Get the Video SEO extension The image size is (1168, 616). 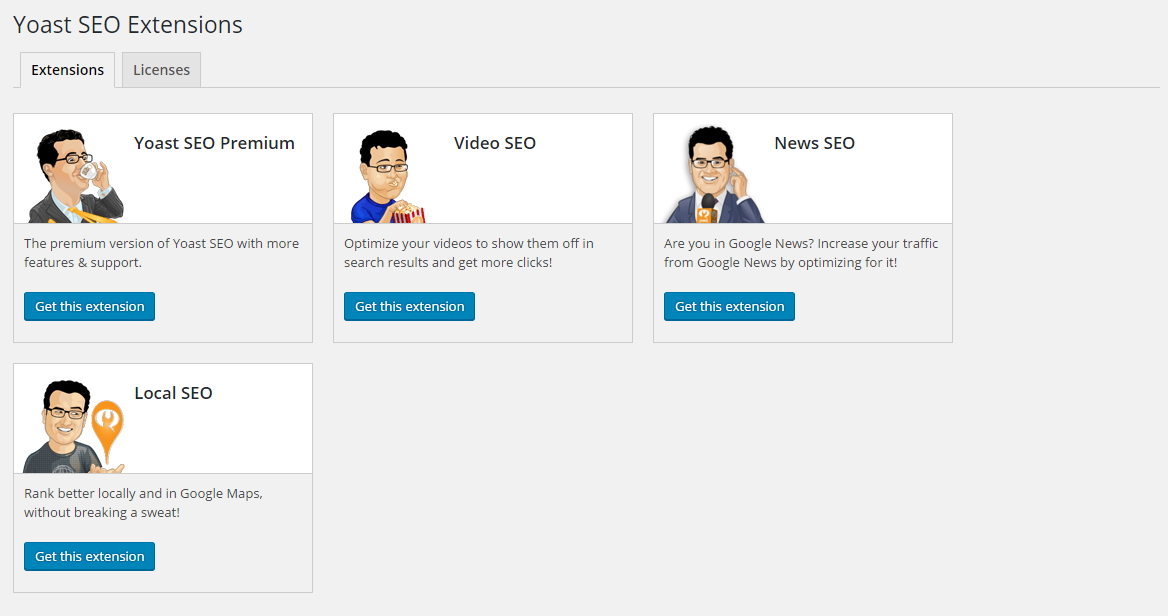(x=409, y=306)
